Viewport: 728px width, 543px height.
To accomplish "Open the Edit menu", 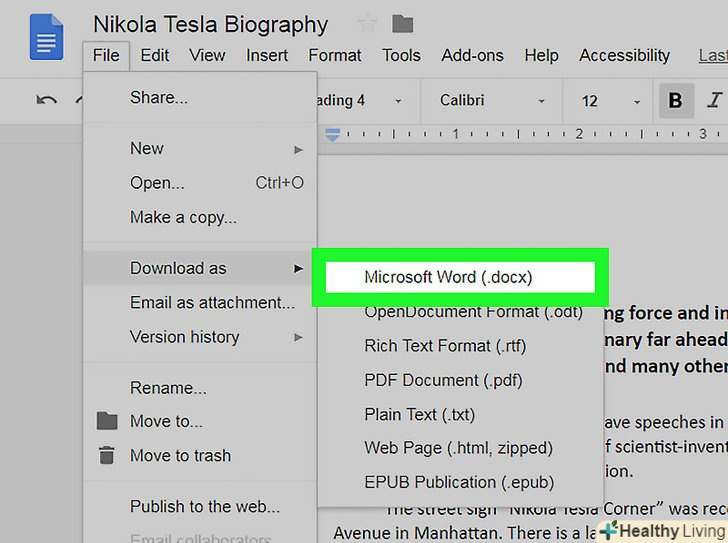I will (155, 56).
